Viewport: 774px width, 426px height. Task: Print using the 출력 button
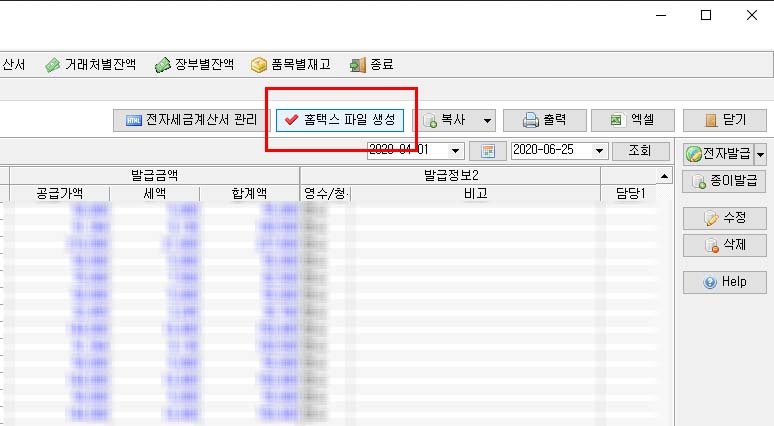click(544, 120)
